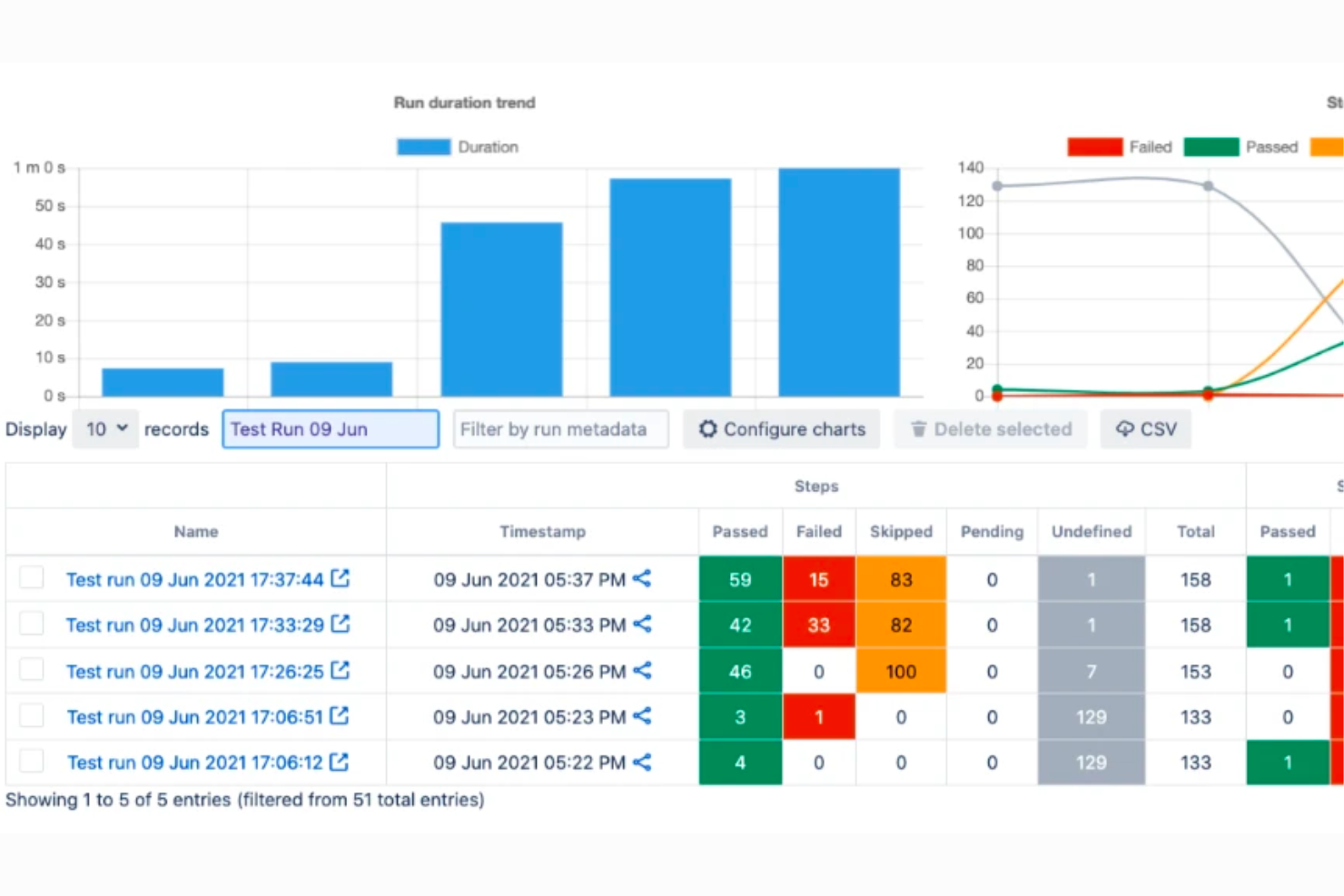Open external link for Test run 17:33:29
This screenshot has height=896, width=1344.
(x=340, y=624)
